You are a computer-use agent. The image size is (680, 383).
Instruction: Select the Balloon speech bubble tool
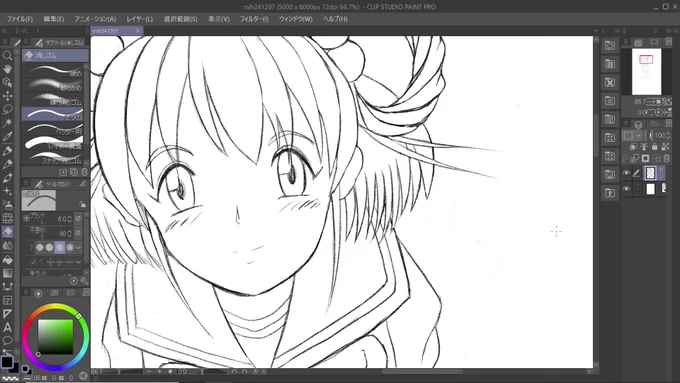tap(7, 340)
